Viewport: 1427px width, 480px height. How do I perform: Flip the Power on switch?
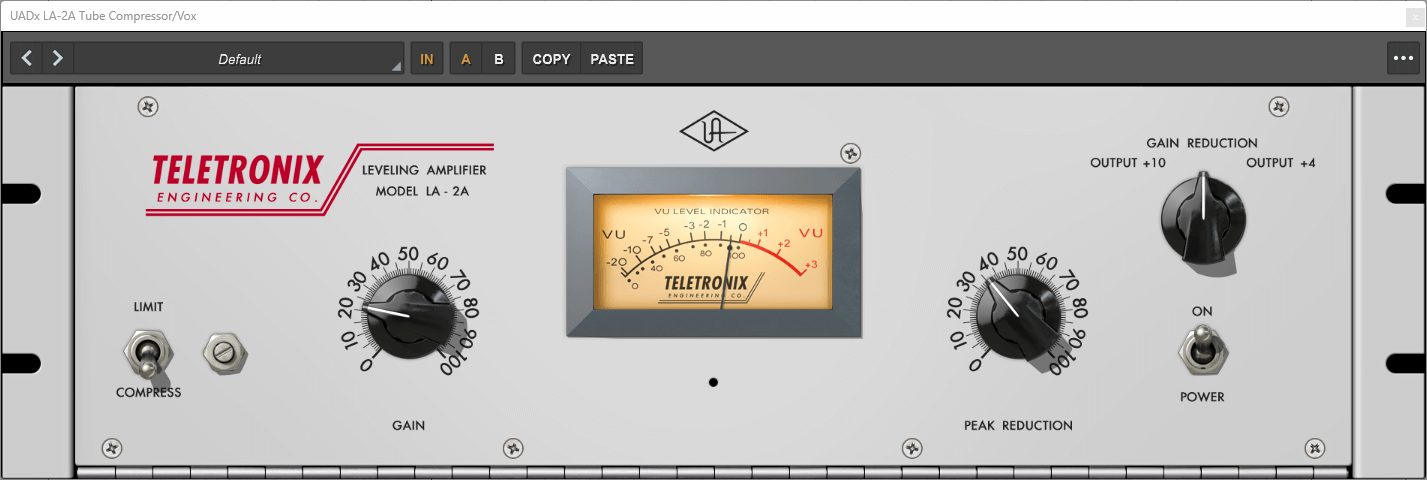pos(1202,352)
